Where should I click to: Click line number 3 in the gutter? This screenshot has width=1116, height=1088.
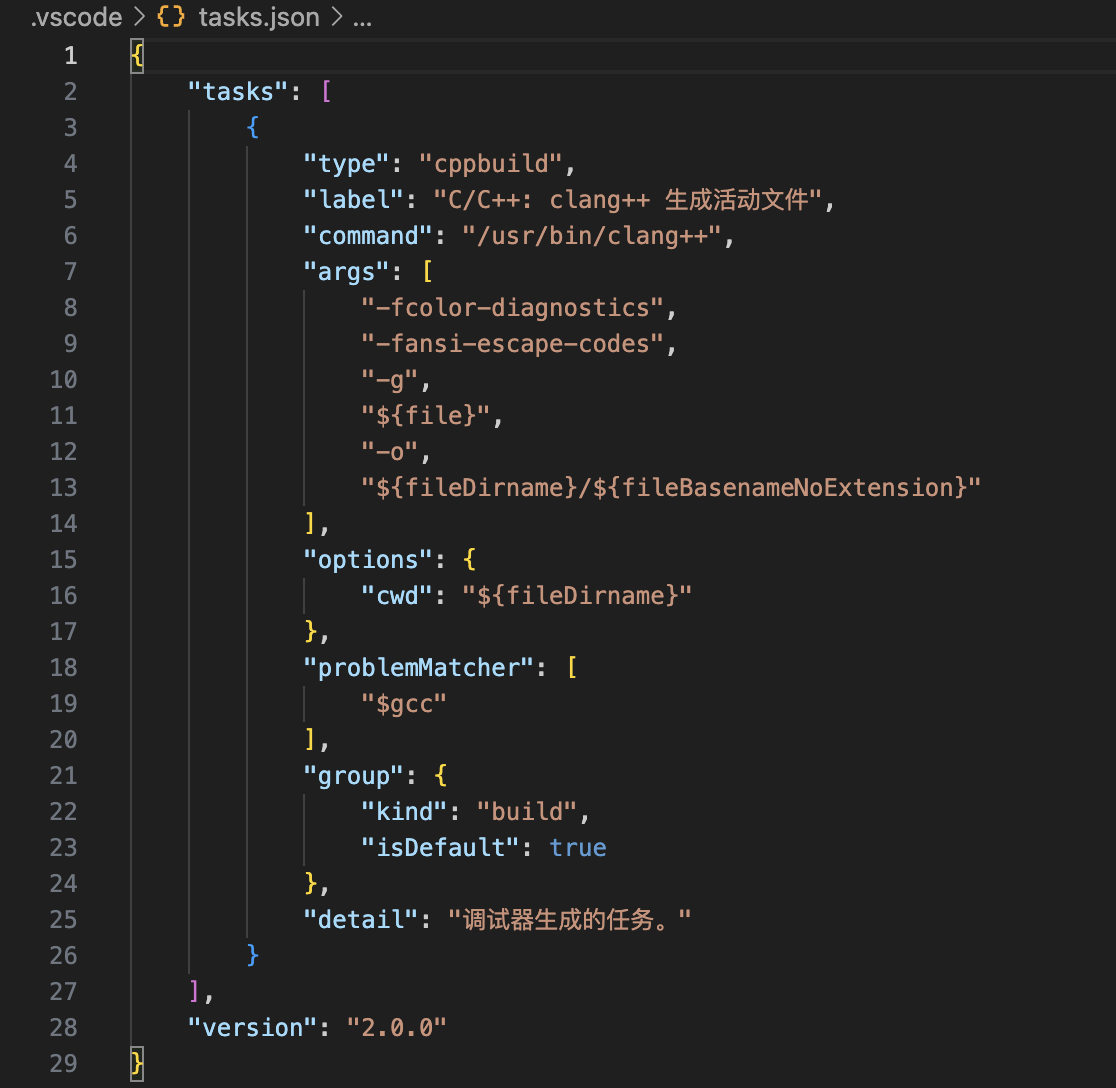(x=70, y=127)
